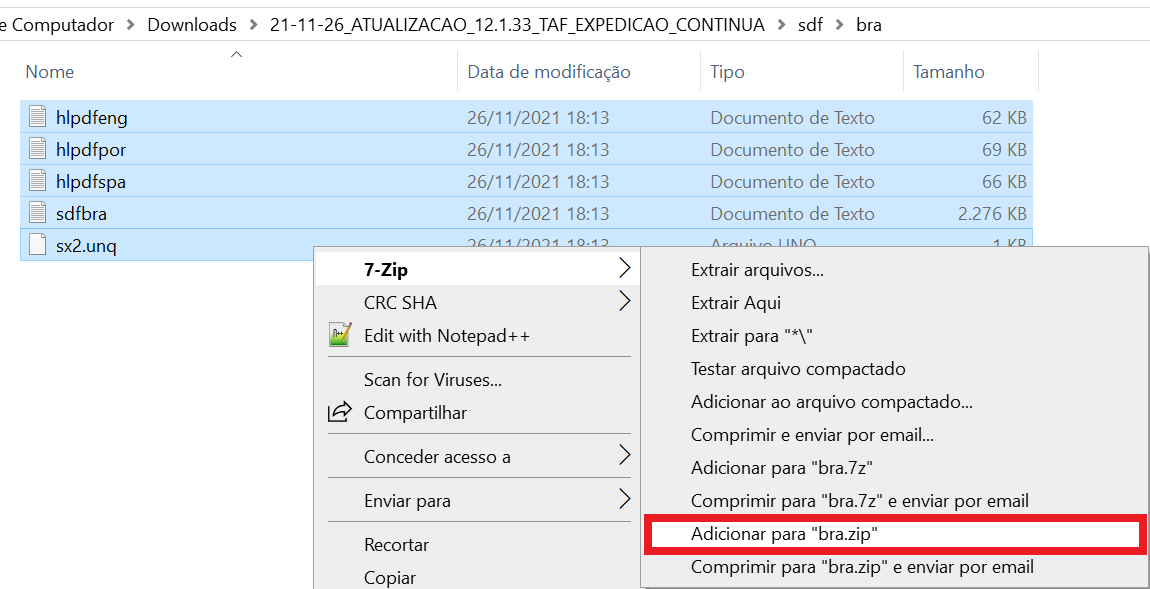Viewport: 1150px width, 589px height.
Task: Select Extrair Aqui option
Action: 894,302
